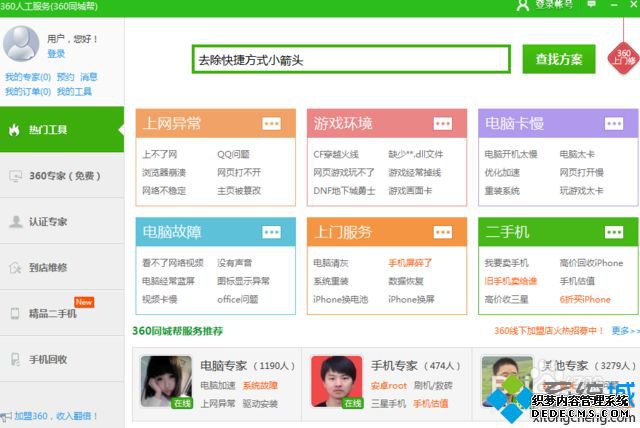Open the 消息 link
640x428 pixels.
89,77
